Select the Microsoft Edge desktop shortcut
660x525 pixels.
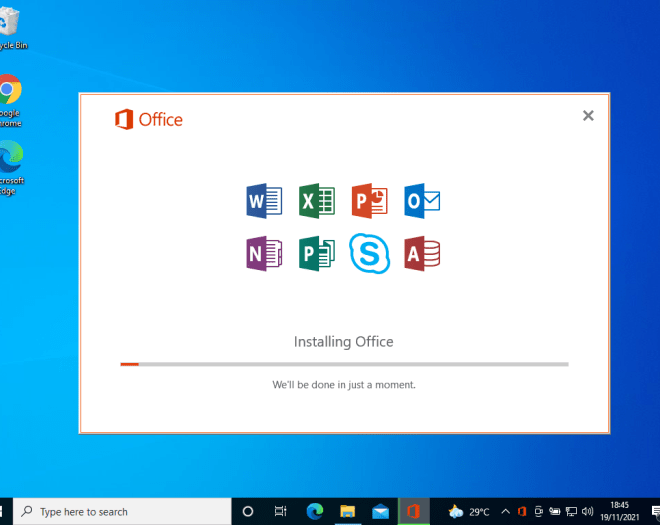(11, 168)
